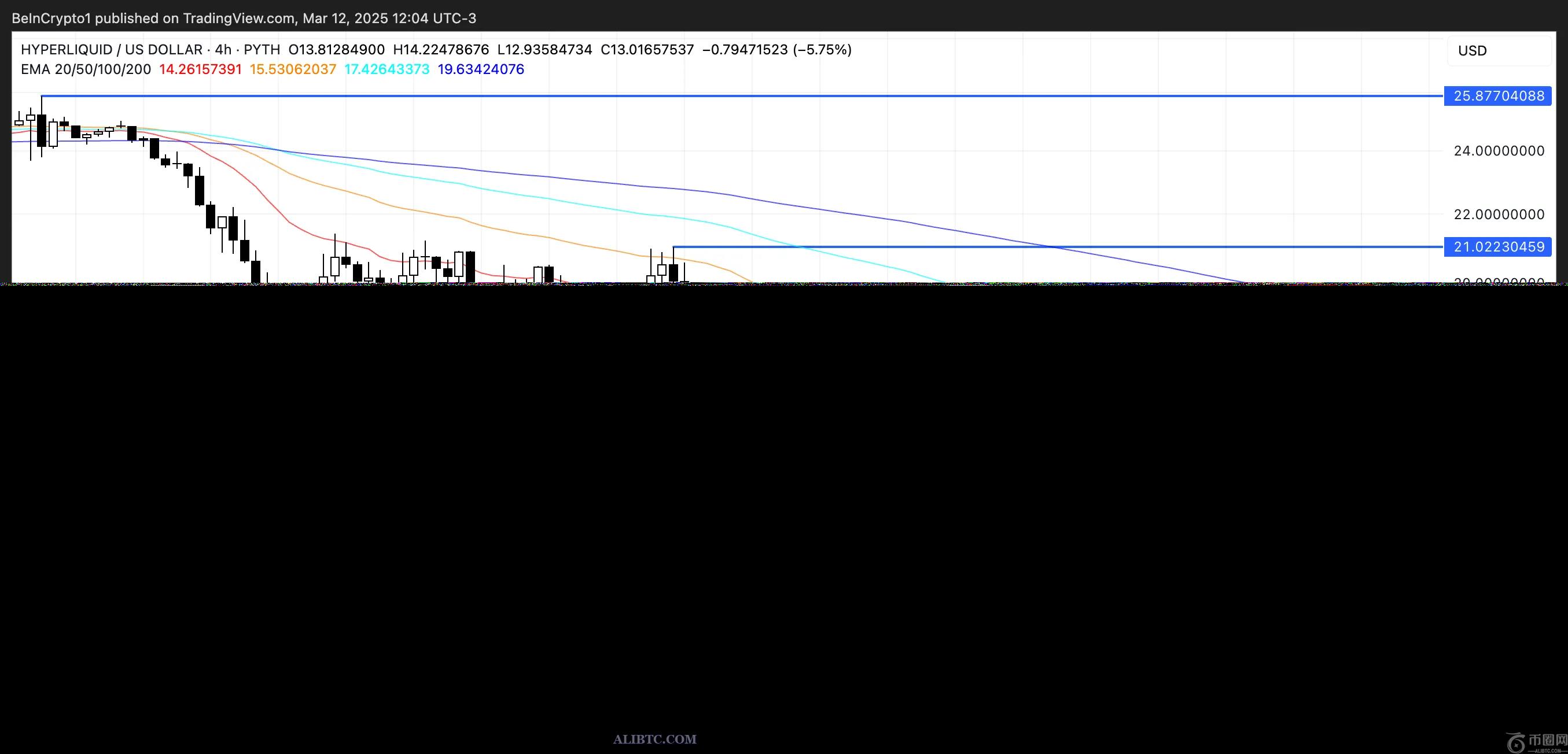Viewport: 1568px width, 754px height.
Task: Click the blue EMA value 19.63424076
Action: [x=481, y=69]
